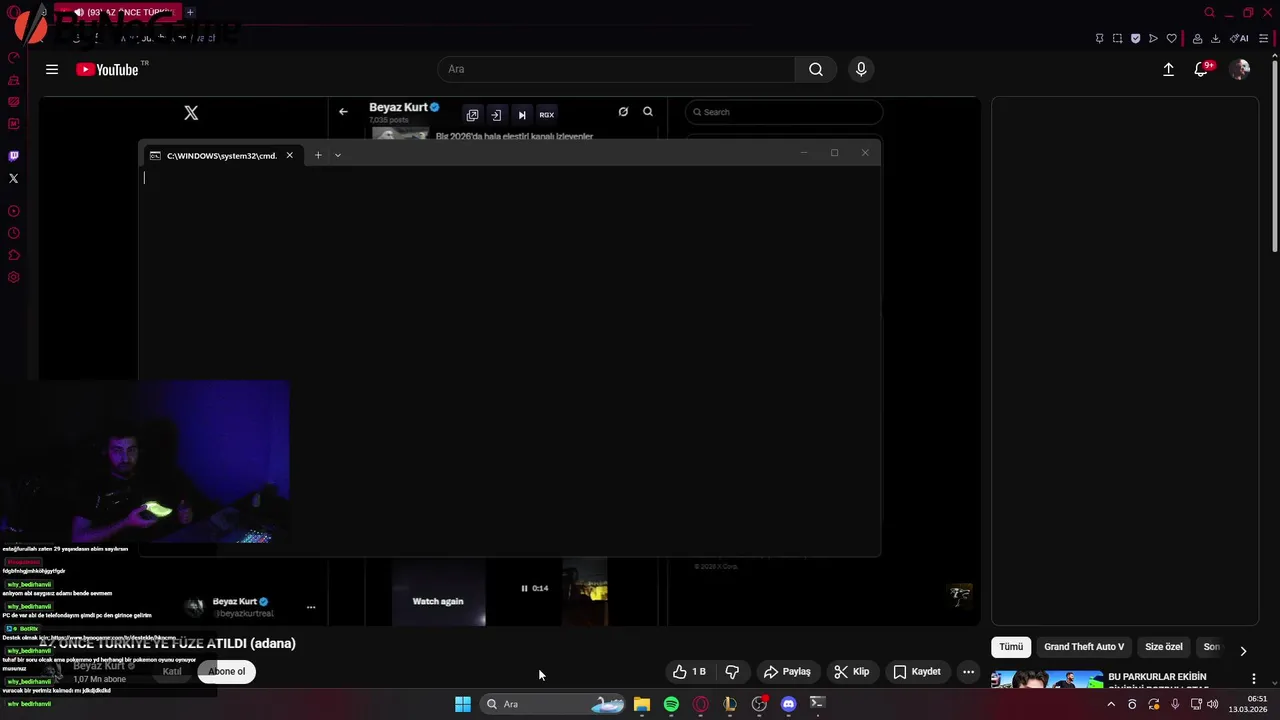Screen dimensions: 1280x720
Task: Open the Opera ad-blocker shield icon
Action: point(1135,38)
